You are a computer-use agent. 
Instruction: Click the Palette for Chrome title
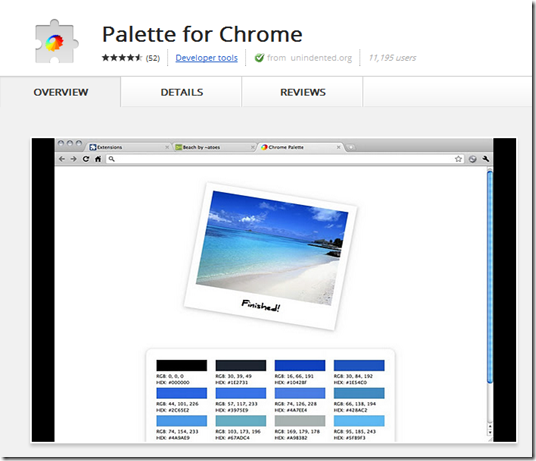coord(202,34)
